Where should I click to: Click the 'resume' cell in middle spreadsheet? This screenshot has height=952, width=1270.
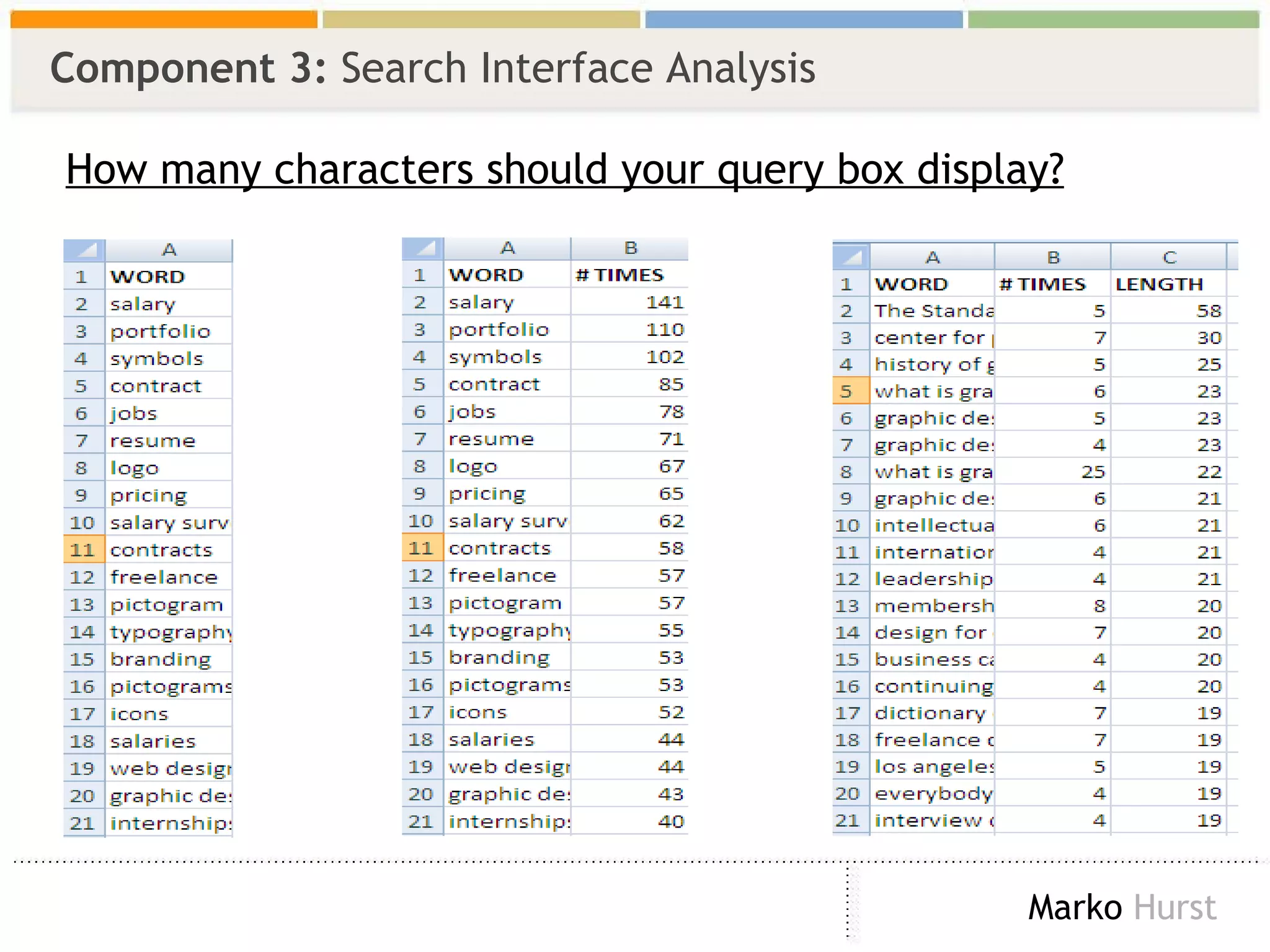point(507,439)
